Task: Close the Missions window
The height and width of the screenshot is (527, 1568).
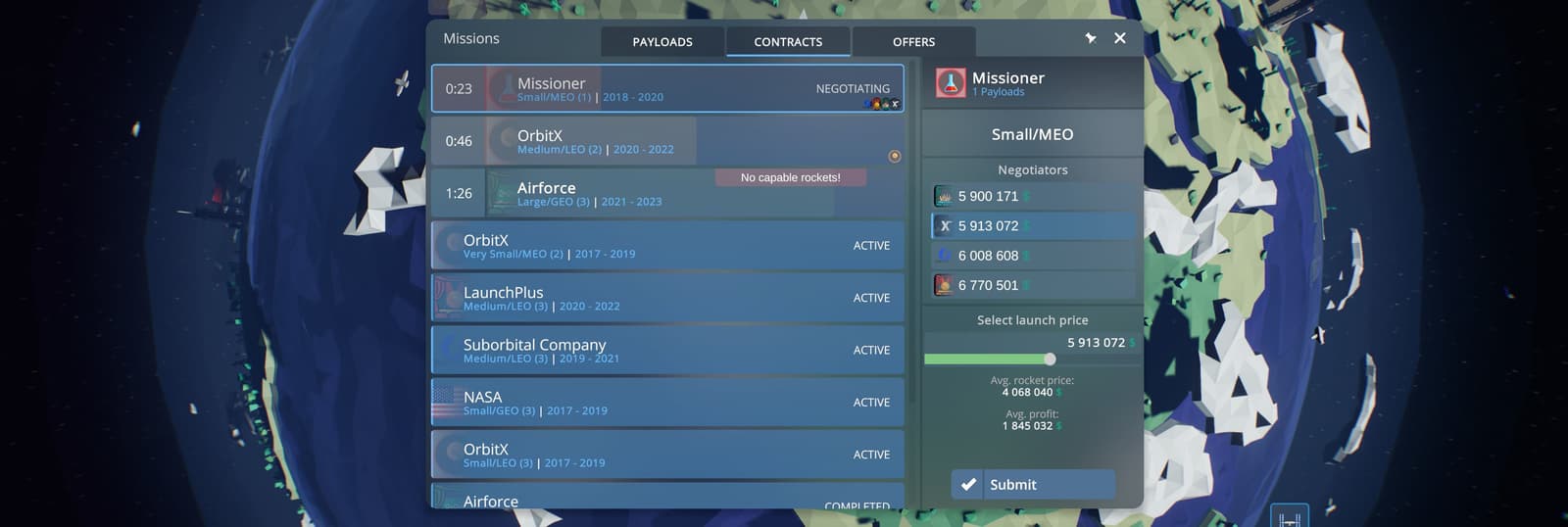Action: coord(1120,38)
